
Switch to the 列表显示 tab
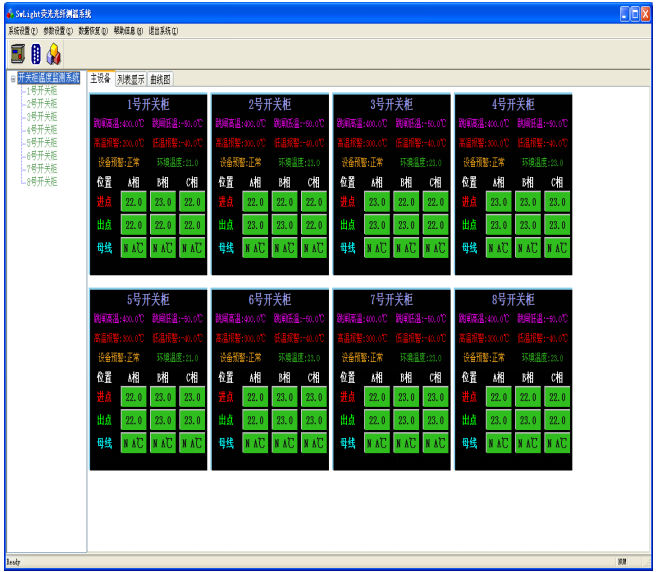(x=131, y=79)
